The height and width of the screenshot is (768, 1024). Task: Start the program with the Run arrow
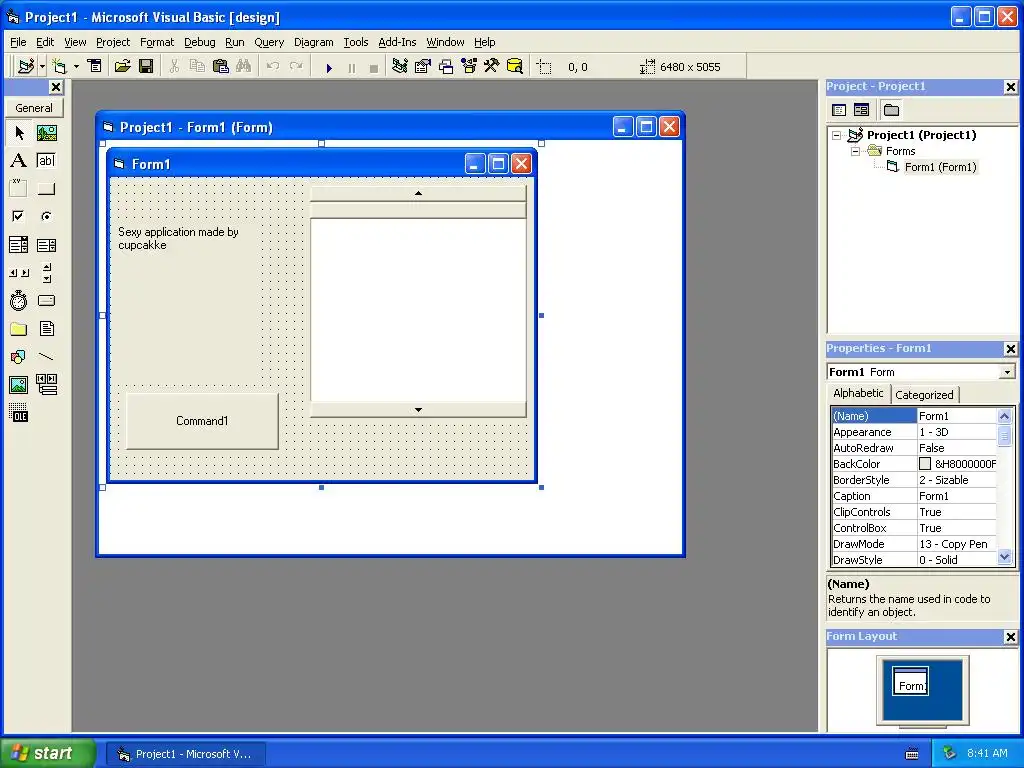pos(329,67)
